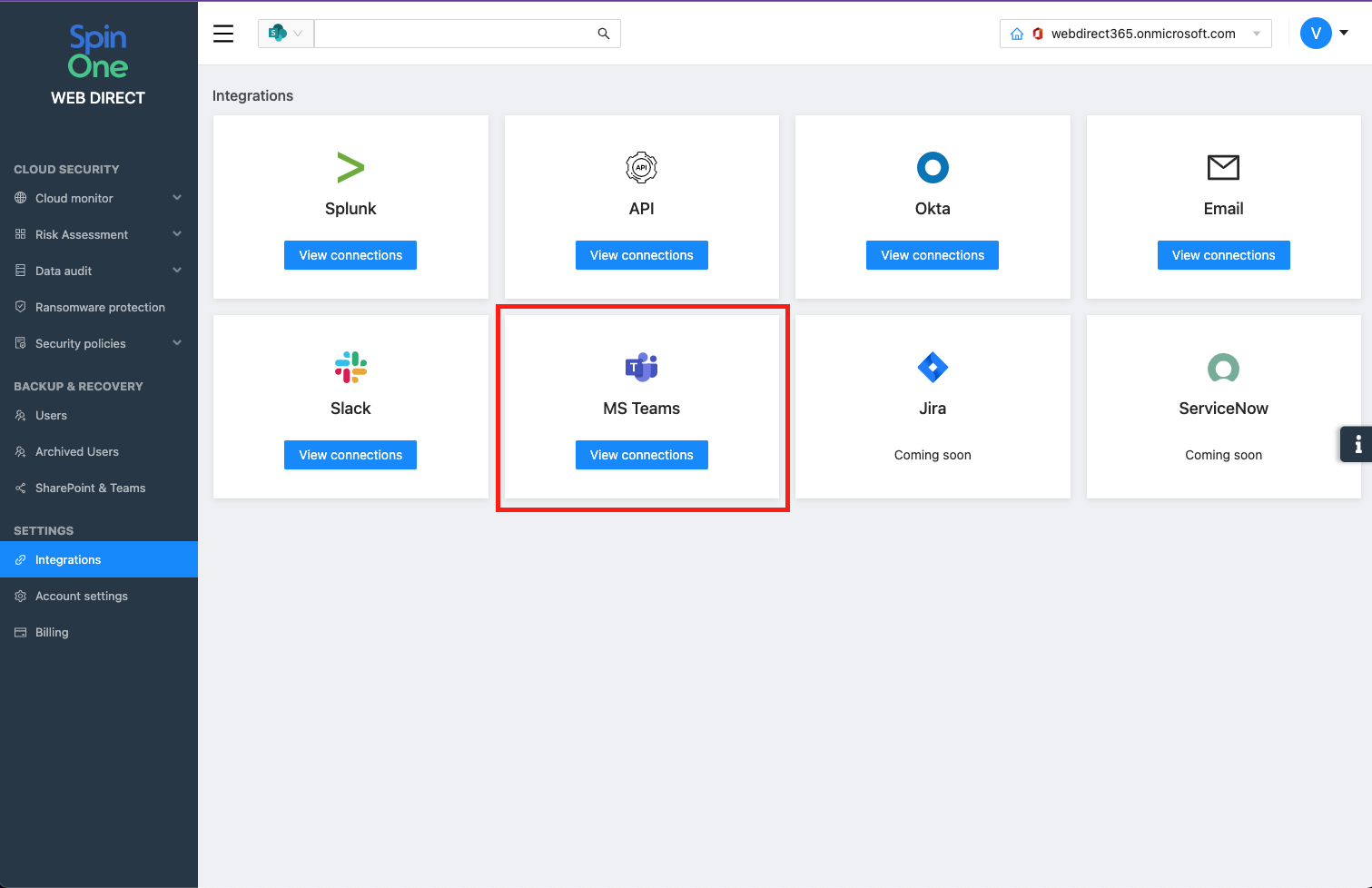Click the Slack logo icon
This screenshot has height=888, width=1372.
point(350,367)
